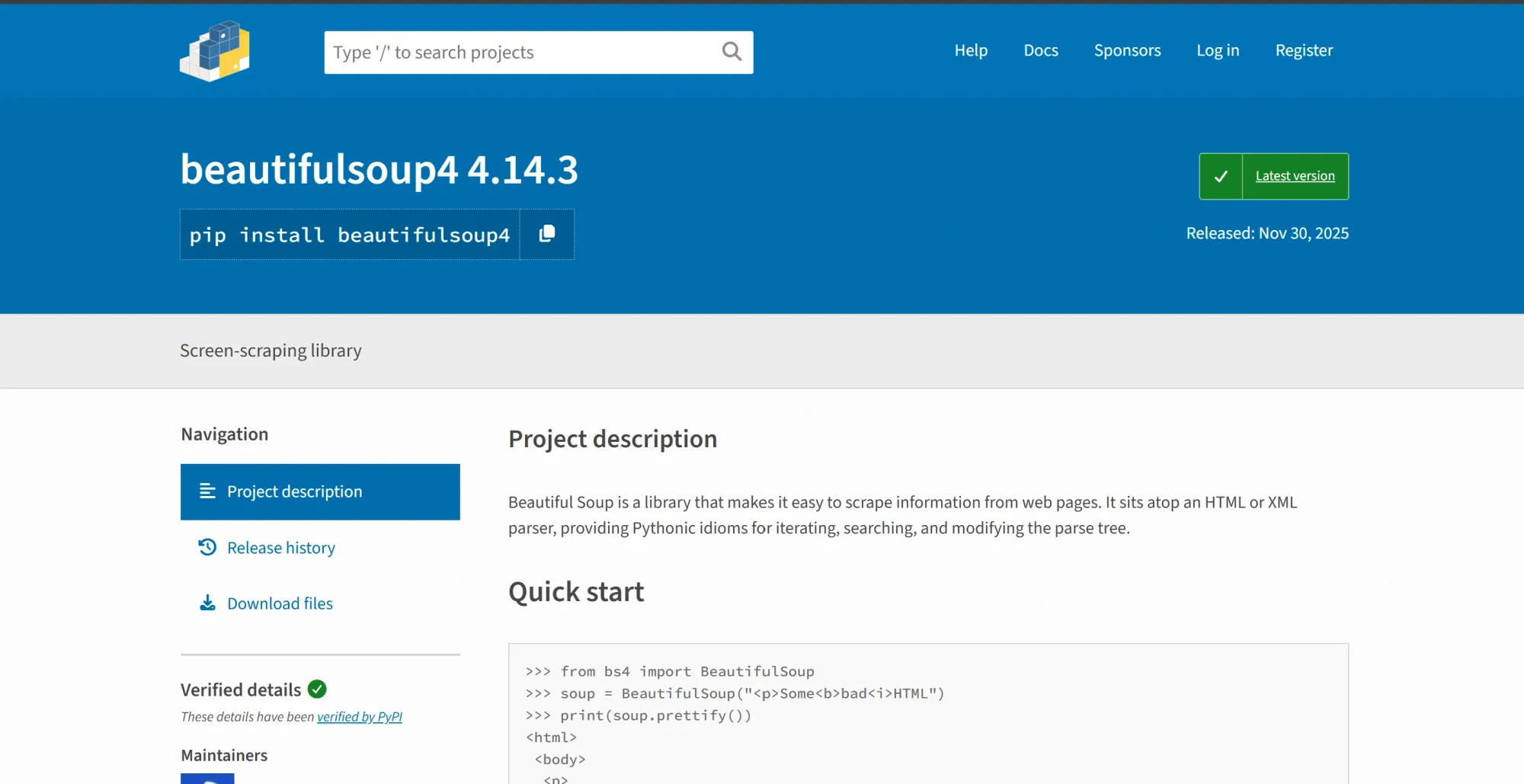Open the Register page
1524x784 pixels.
[1304, 50]
